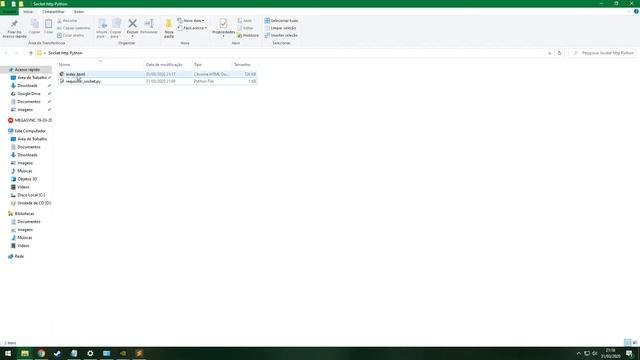
Task: Open Músicas under Este Computador
Action: point(24,171)
